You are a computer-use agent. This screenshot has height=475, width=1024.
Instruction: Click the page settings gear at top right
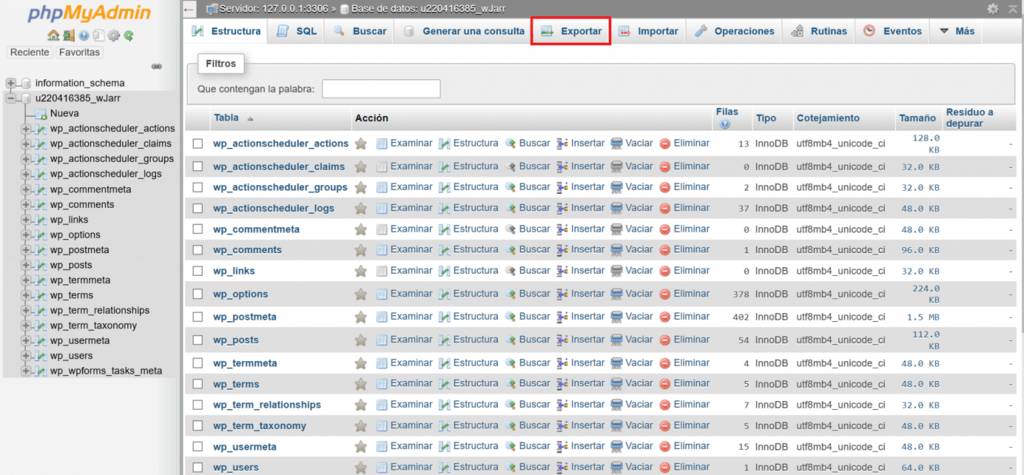(993, 8)
